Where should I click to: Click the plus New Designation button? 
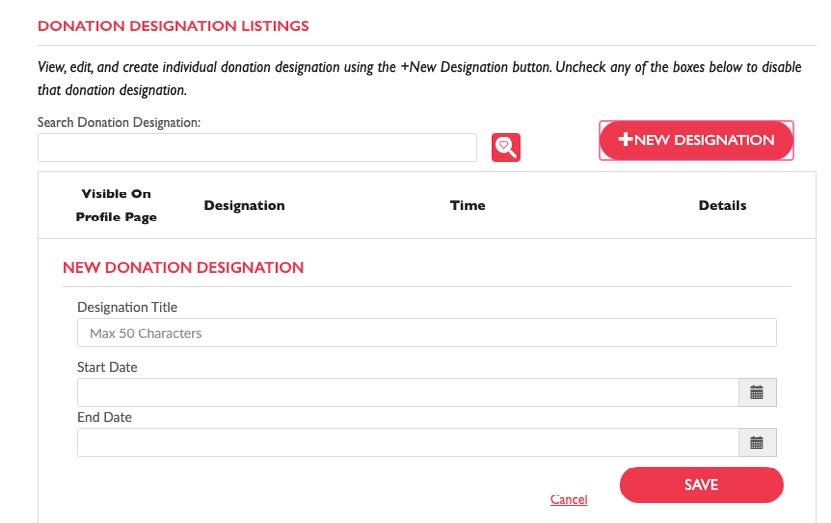(696, 140)
